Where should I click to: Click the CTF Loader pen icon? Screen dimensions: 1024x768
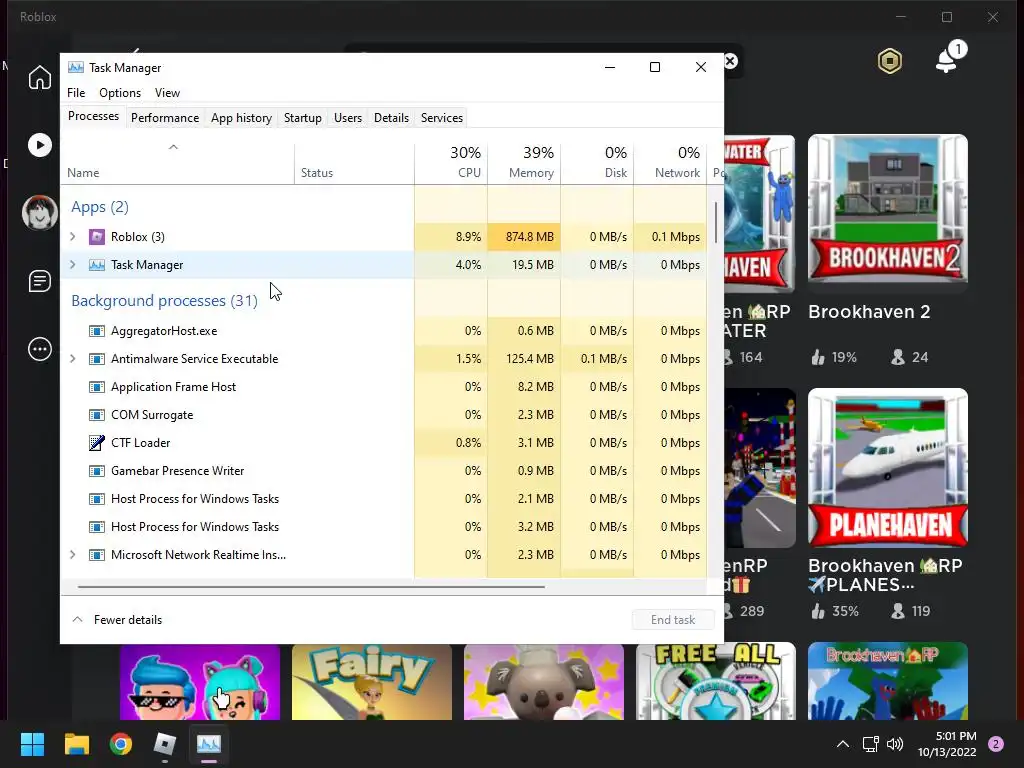coord(97,443)
